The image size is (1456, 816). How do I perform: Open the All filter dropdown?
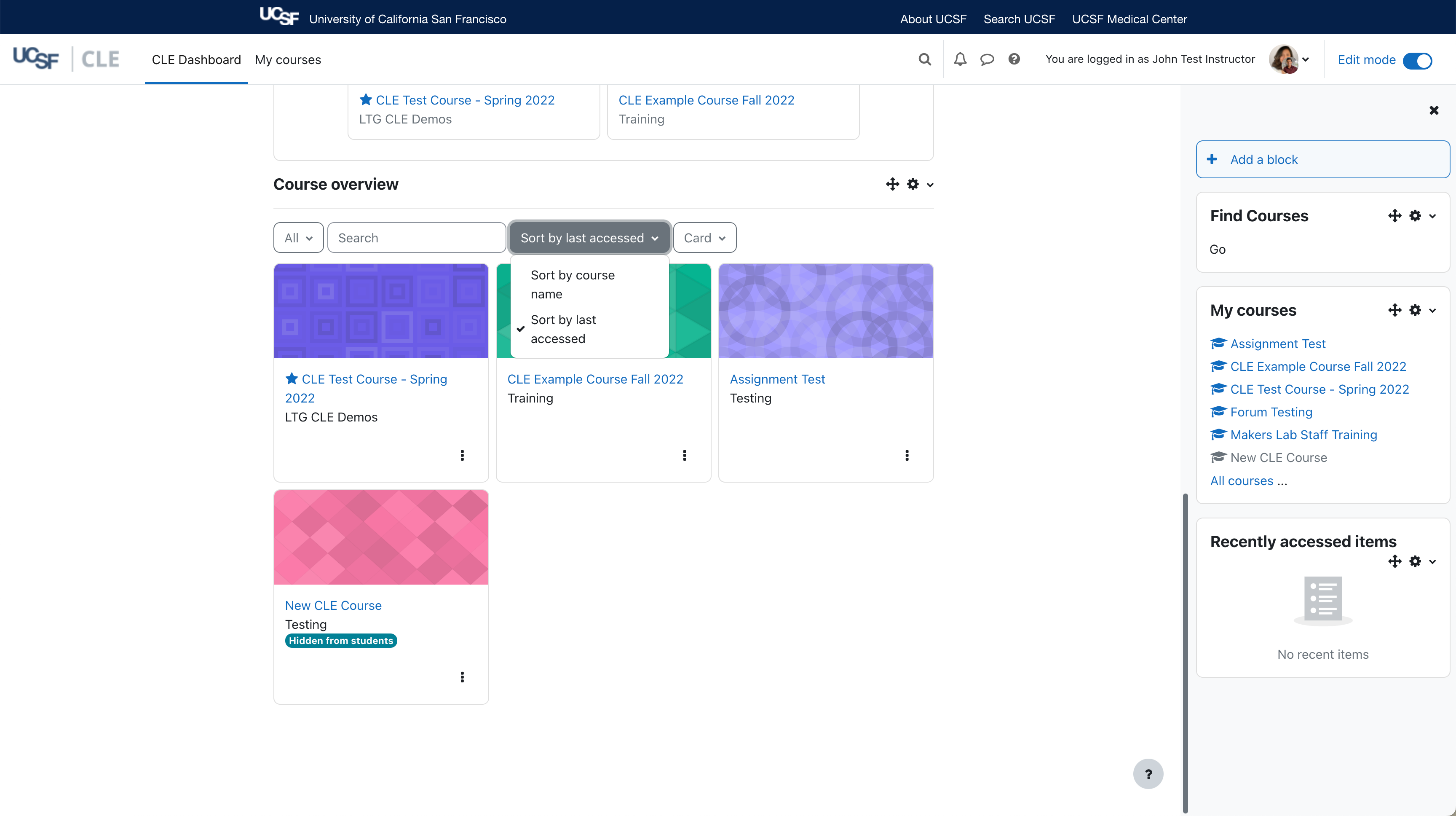[x=298, y=238]
